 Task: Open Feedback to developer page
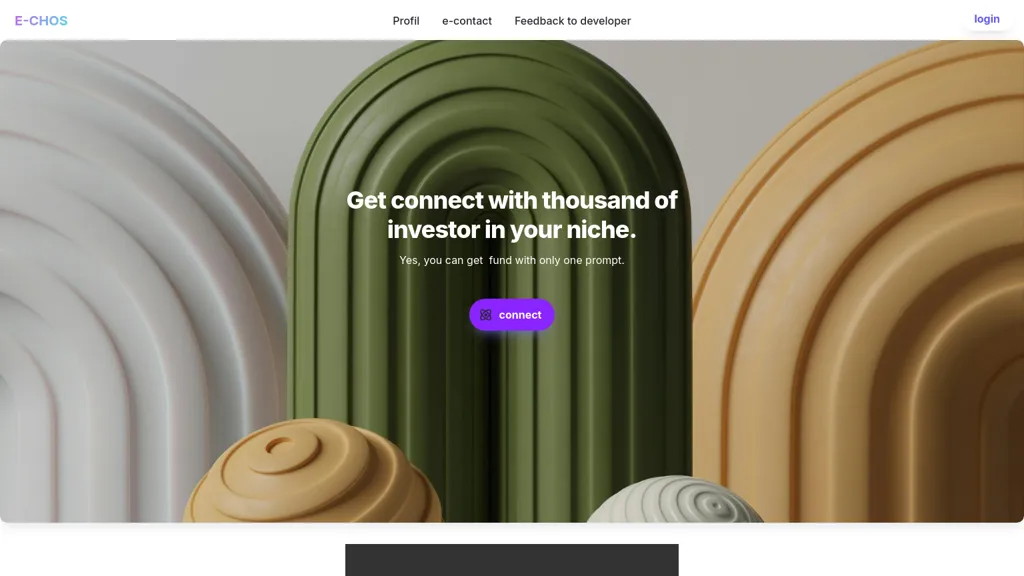point(573,21)
